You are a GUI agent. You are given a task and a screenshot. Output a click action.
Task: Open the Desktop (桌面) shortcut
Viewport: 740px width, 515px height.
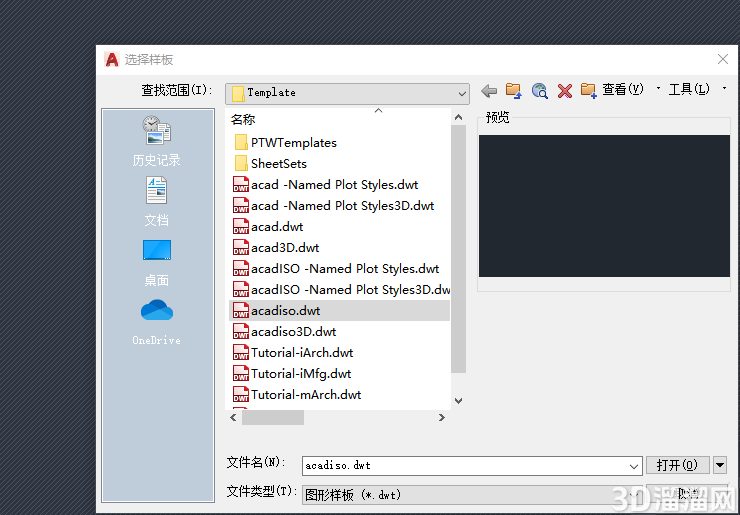click(157, 263)
